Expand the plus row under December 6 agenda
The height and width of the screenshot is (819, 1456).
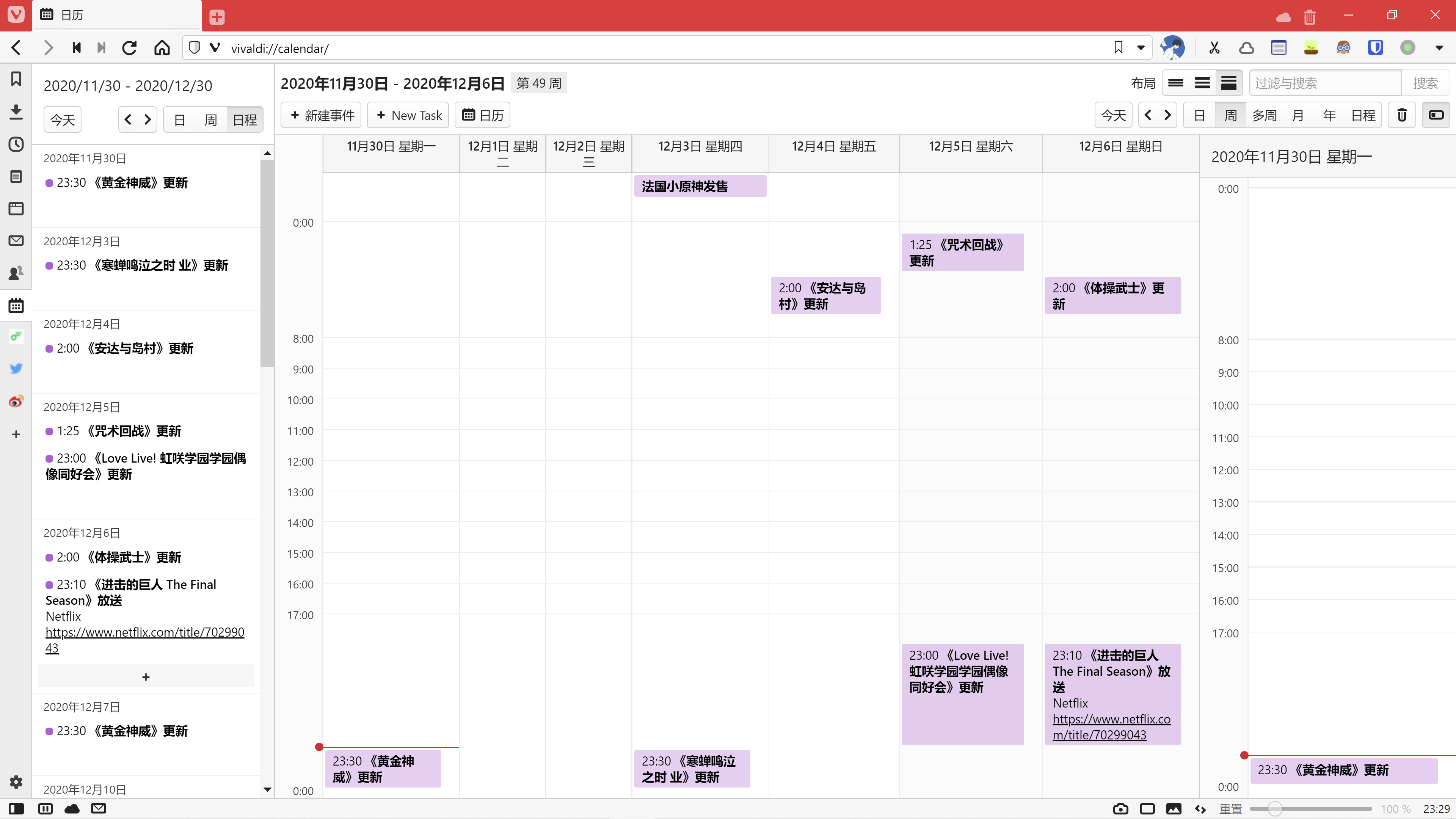[x=146, y=676]
